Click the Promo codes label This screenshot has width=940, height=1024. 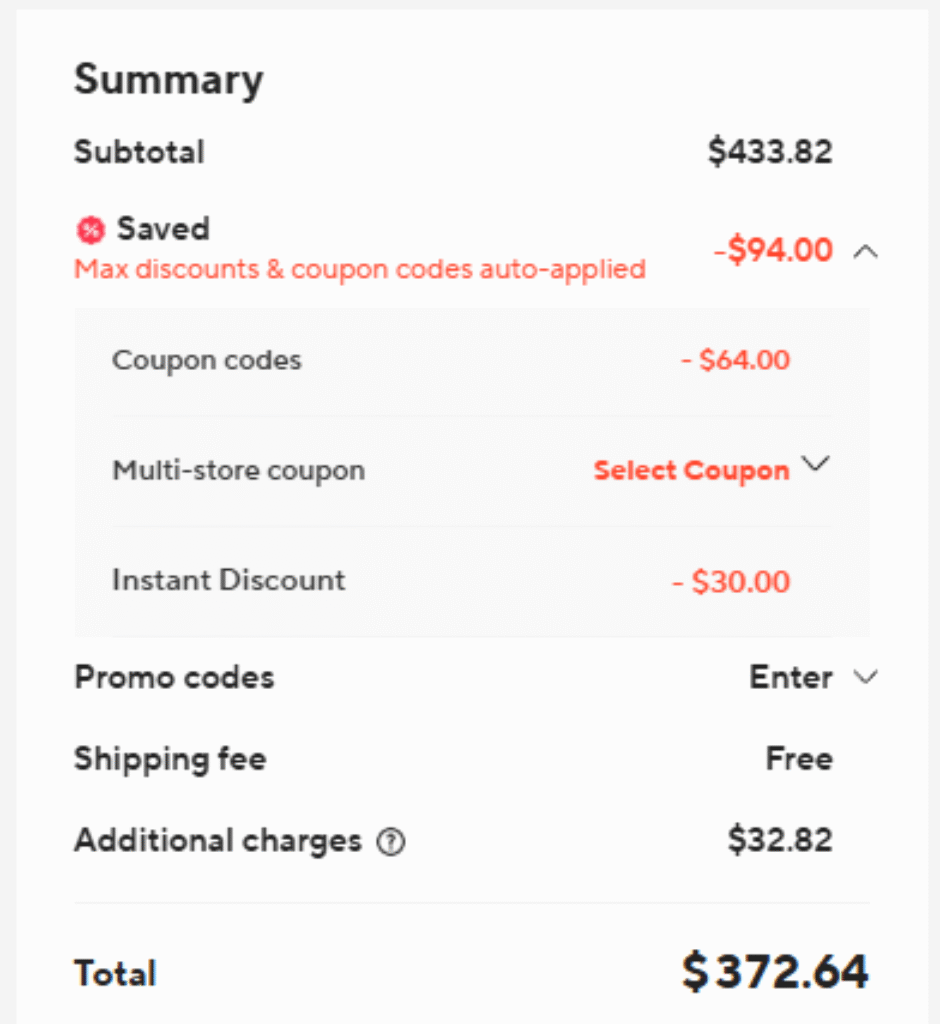pos(174,678)
